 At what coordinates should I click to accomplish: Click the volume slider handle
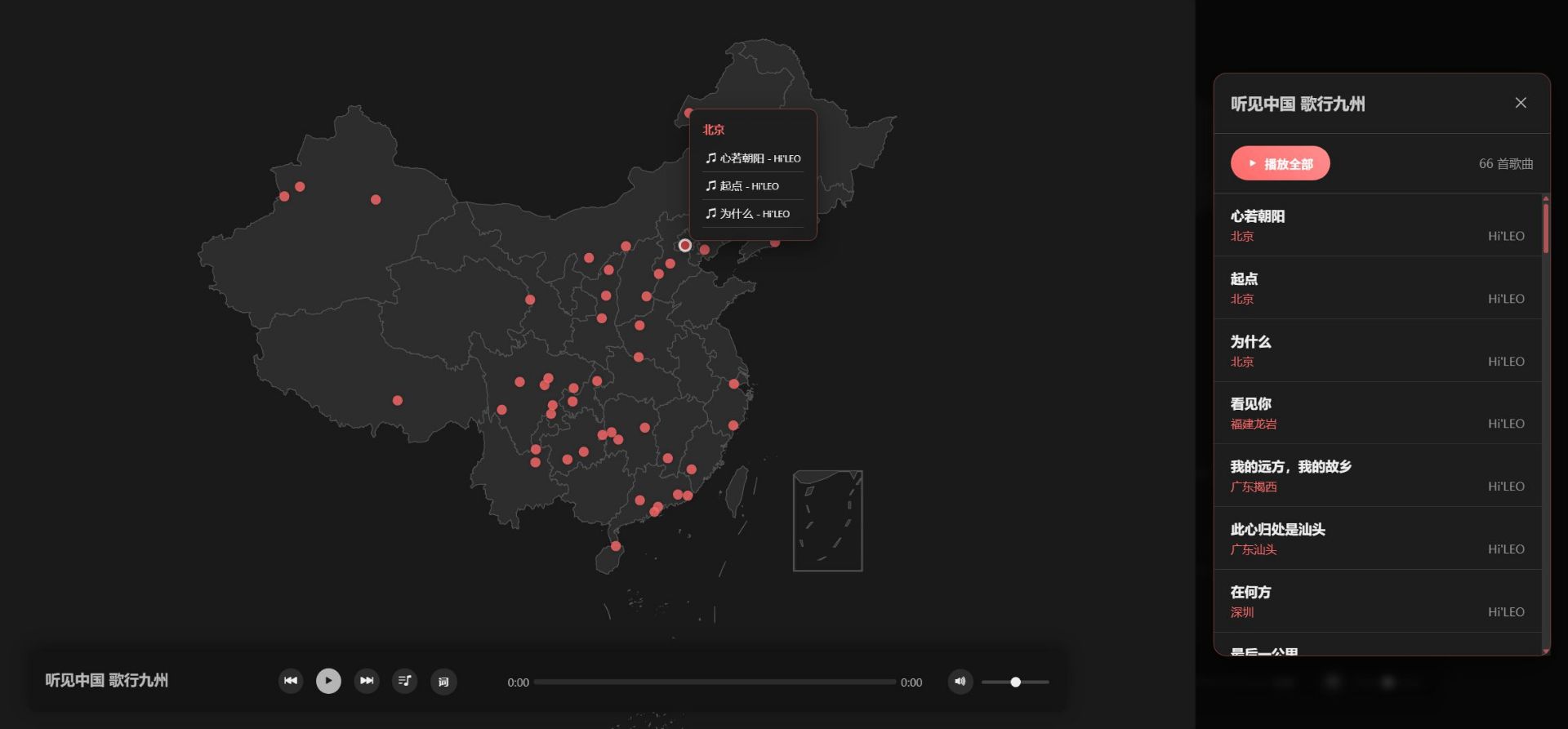(1015, 682)
